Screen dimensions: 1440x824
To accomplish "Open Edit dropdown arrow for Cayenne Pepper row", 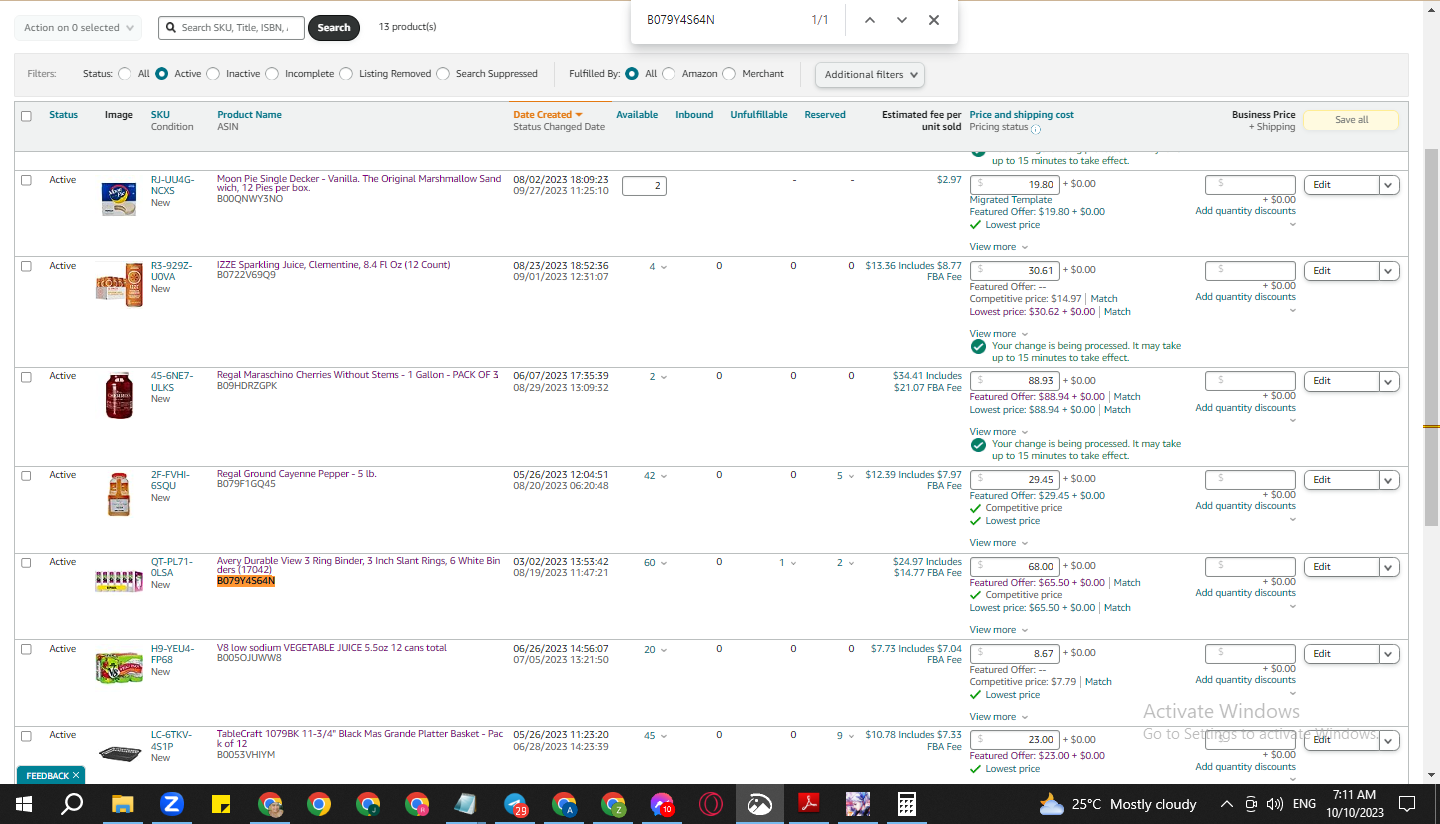I will tap(1389, 480).
